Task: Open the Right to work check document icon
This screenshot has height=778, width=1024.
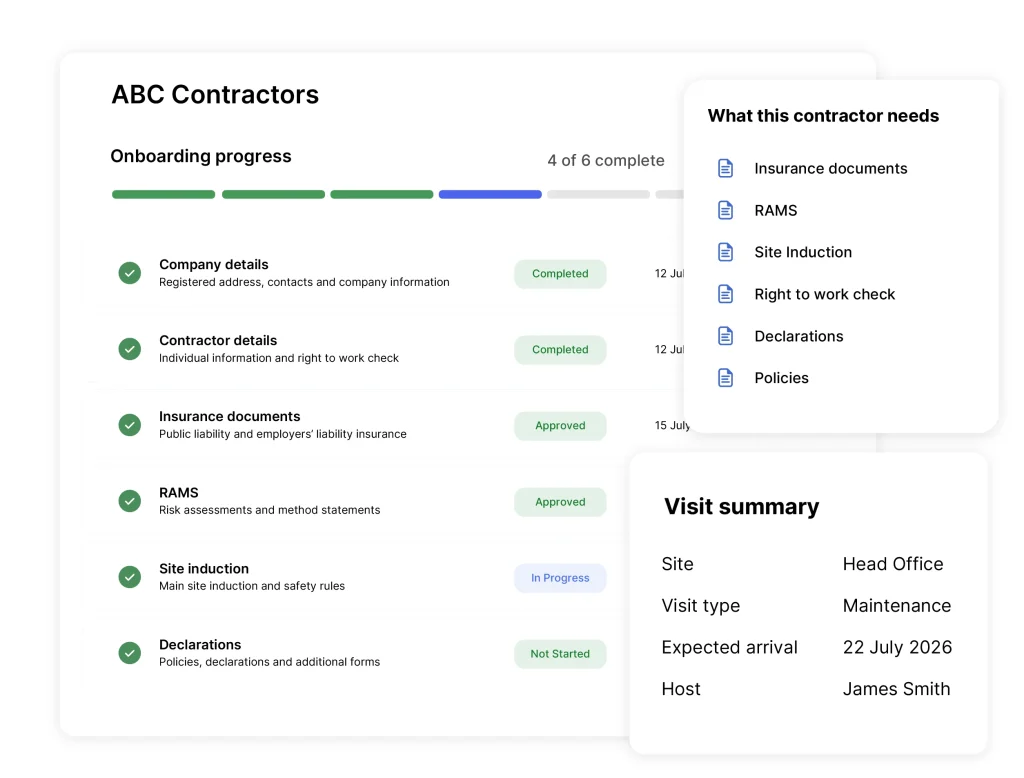Action: tap(725, 294)
